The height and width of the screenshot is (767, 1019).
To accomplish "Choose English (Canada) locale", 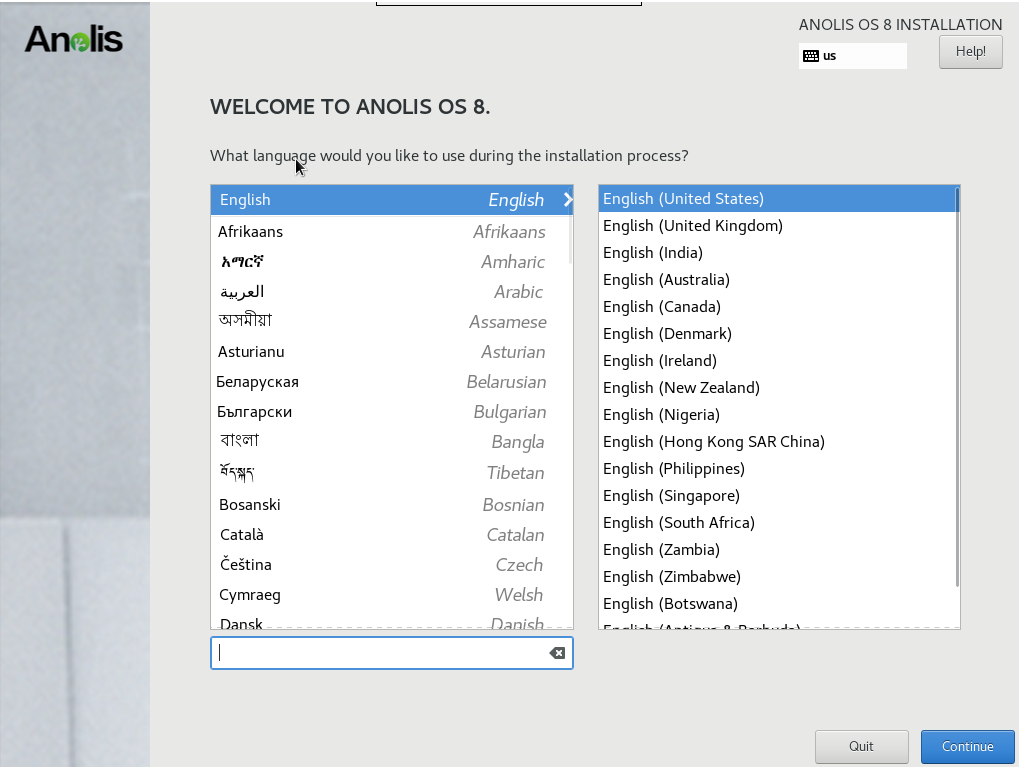I will [x=777, y=306].
